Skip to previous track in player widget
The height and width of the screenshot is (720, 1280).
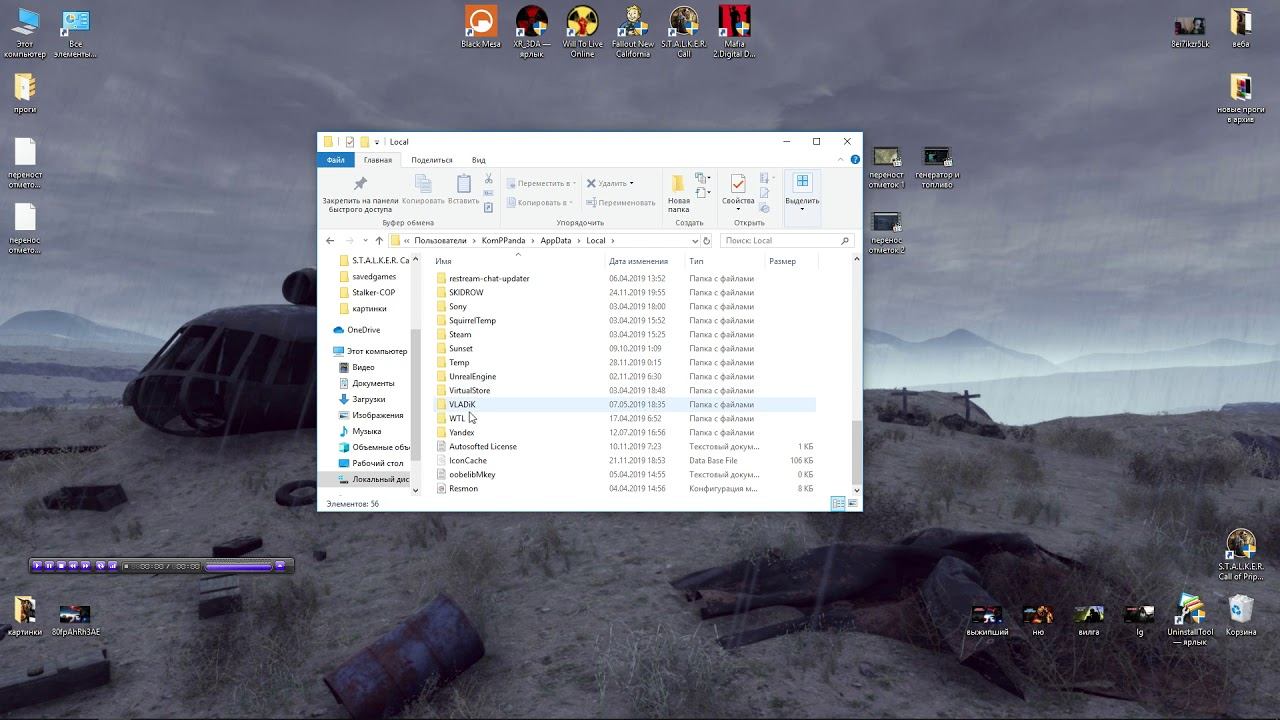pos(73,566)
